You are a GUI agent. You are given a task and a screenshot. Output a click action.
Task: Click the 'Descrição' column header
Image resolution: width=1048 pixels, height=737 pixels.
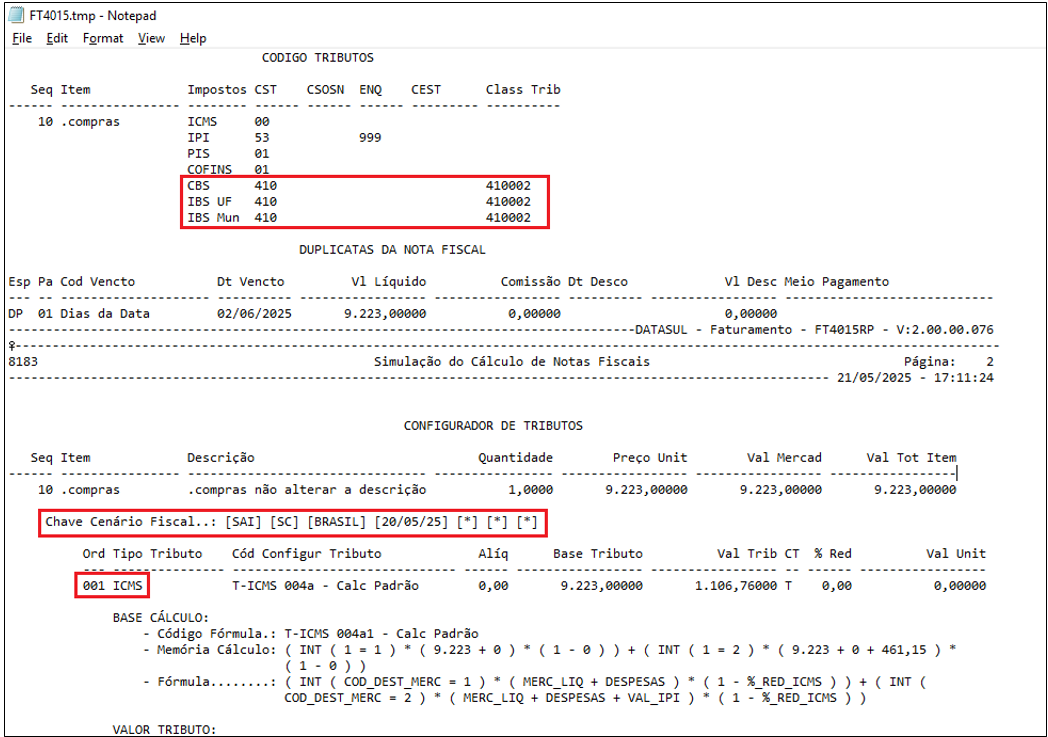221,458
